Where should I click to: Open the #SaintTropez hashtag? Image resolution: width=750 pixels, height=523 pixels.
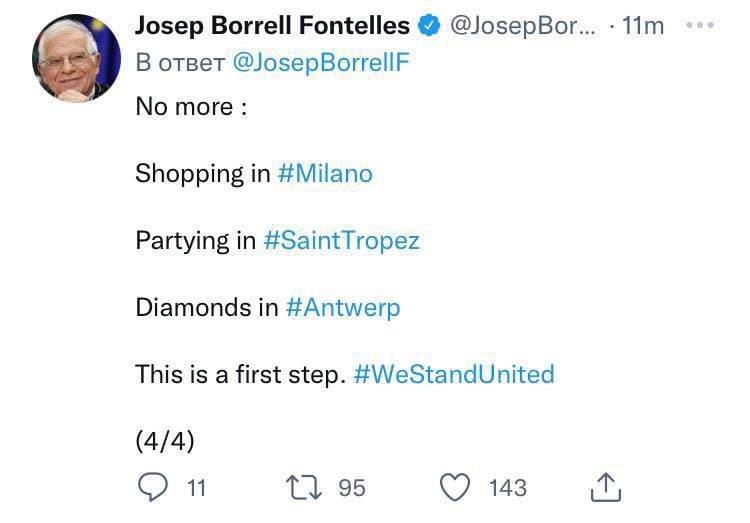pos(341,240)
